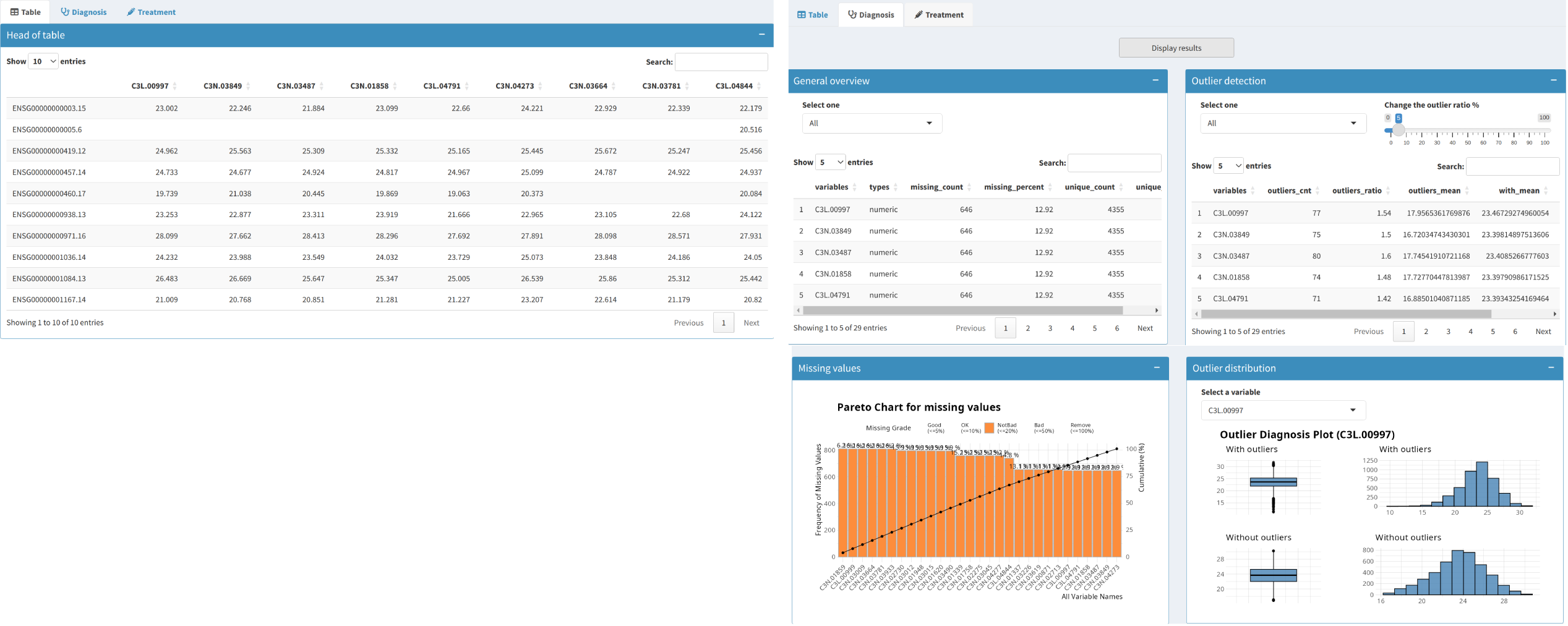1568x626 pixels.
Task: Open Show entries dropdown in Head of table
Action: 43,61
